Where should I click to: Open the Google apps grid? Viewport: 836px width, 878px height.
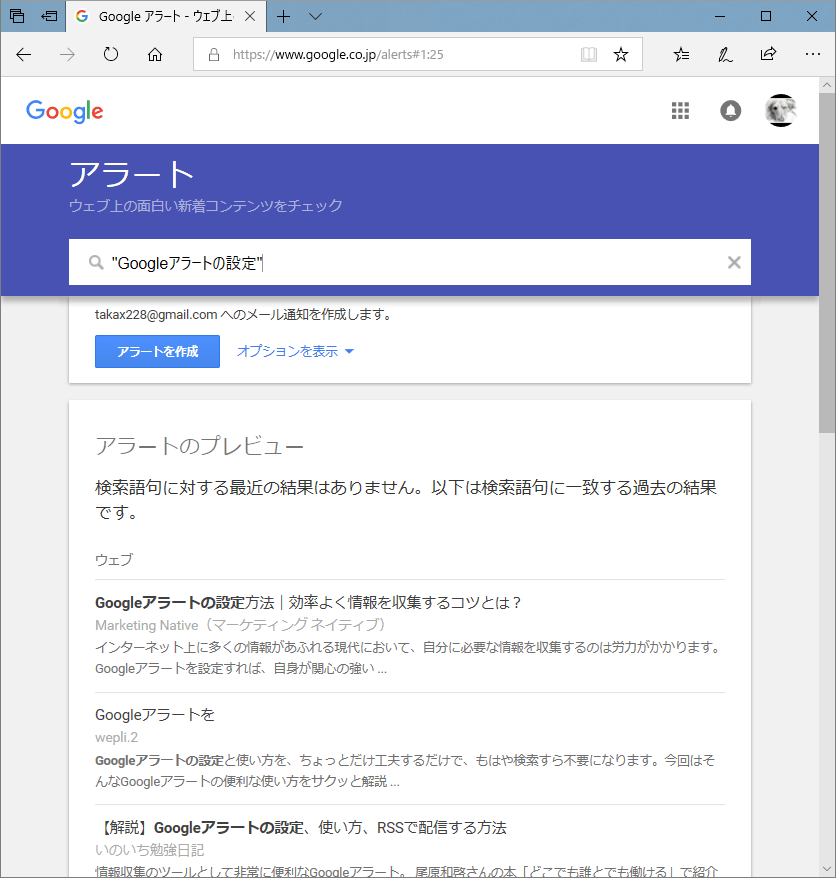tap(681, 111)
